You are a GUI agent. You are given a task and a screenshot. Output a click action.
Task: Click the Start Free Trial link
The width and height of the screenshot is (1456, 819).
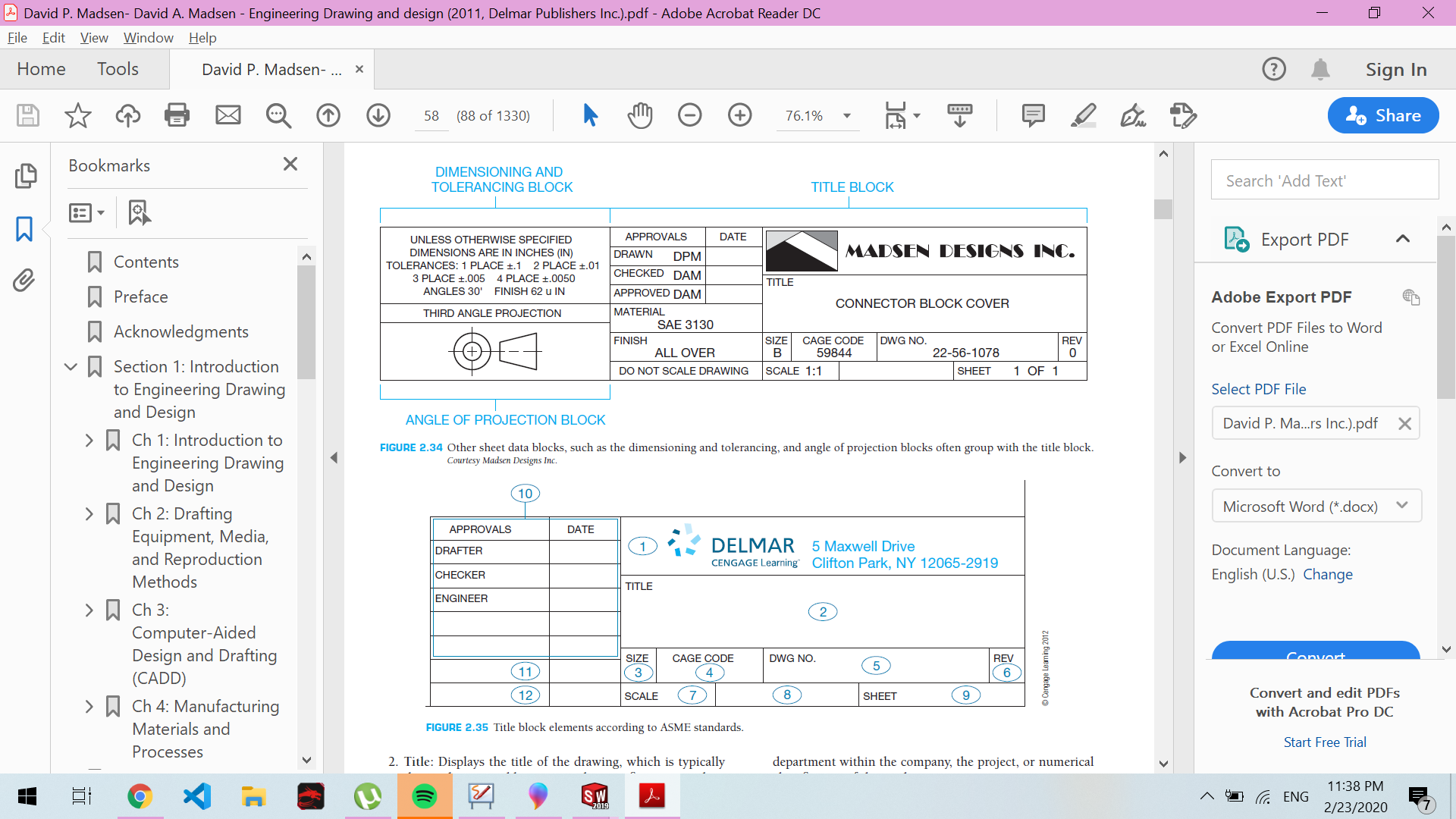pos(1324,742)
